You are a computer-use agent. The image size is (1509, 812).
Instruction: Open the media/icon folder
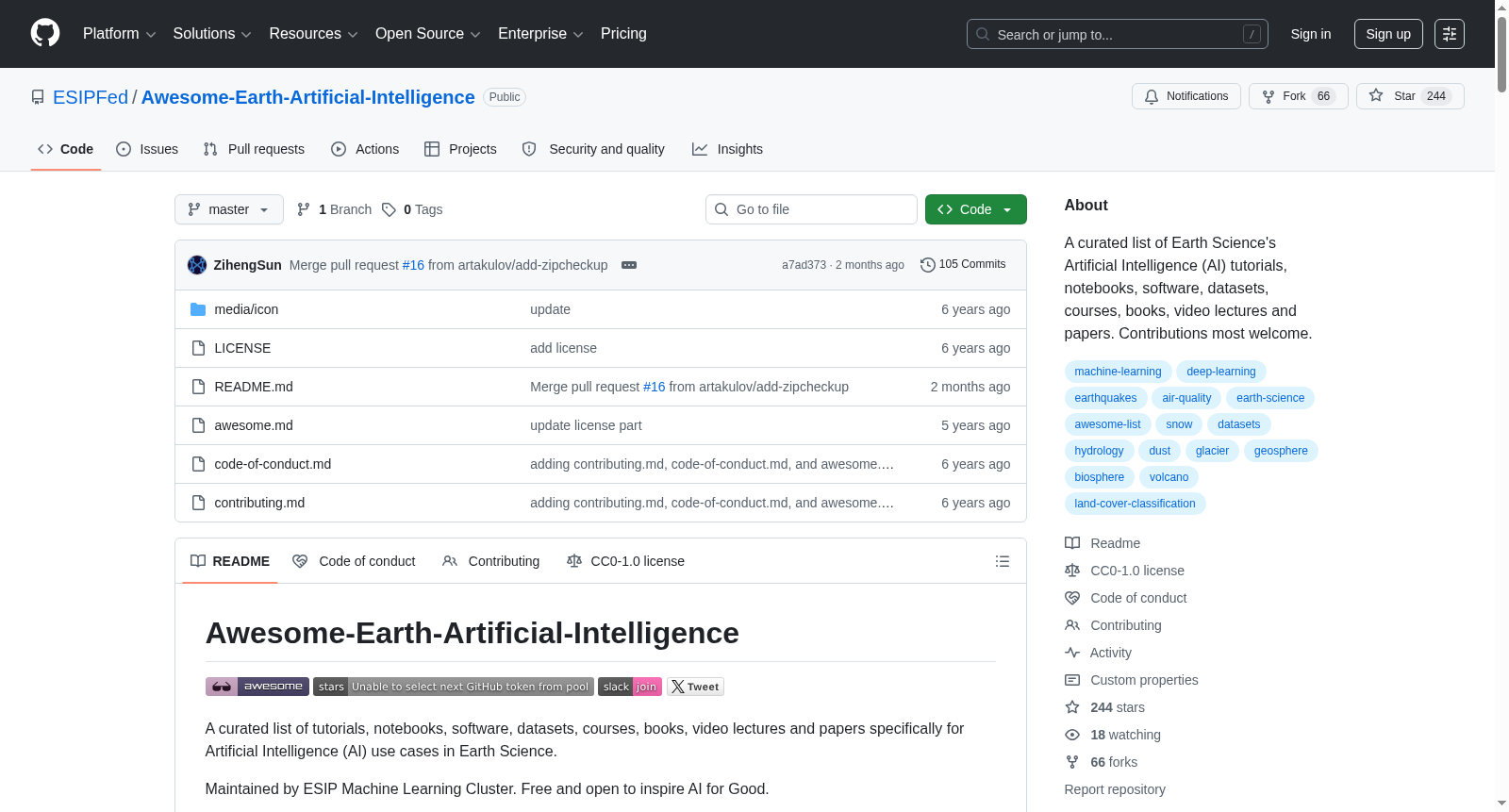[x=246, y=309]
